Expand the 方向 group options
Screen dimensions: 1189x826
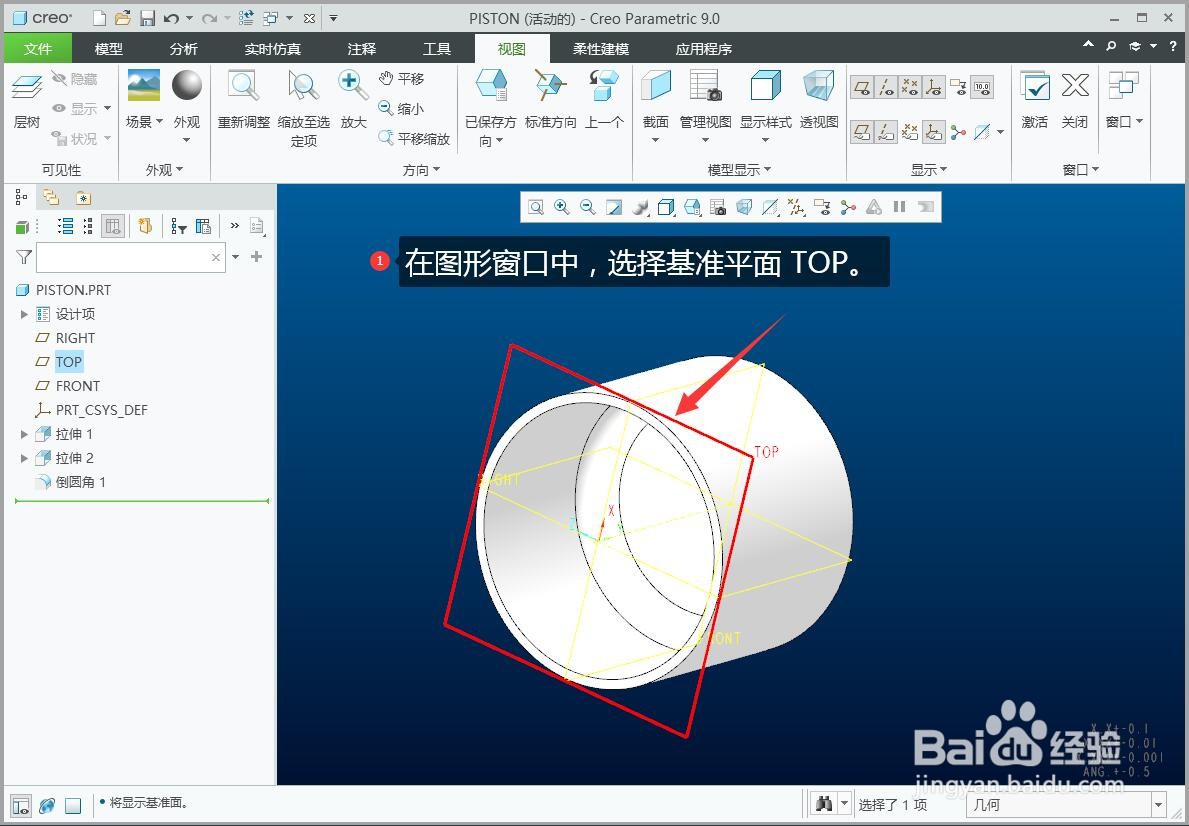click(421, 169)
